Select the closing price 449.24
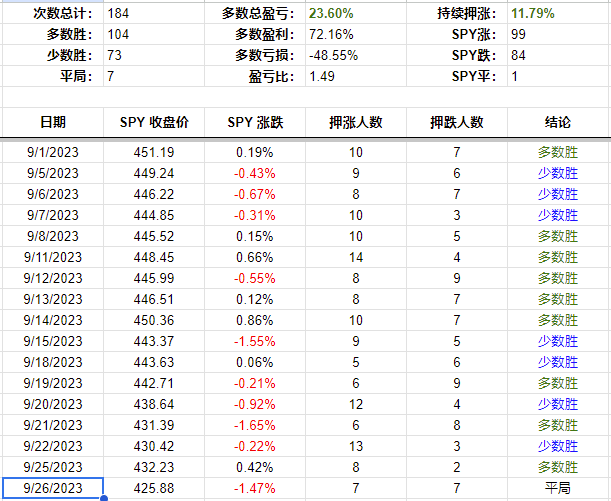 pos(154,173)
